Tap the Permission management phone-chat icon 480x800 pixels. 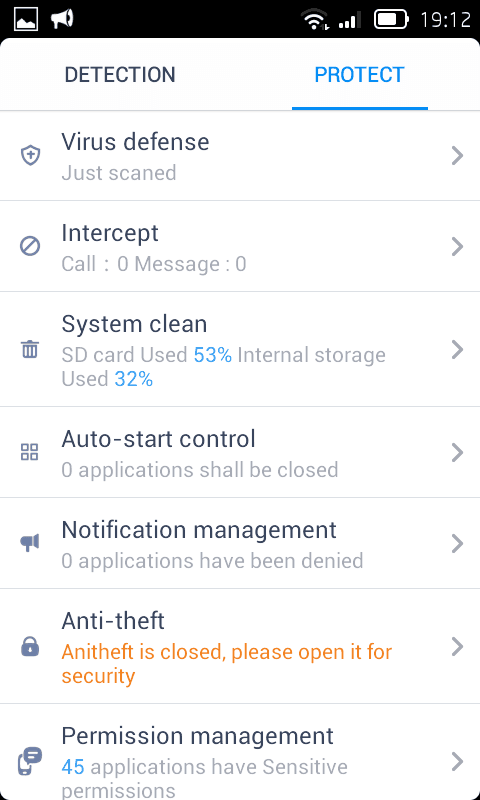tap(30, 761)
